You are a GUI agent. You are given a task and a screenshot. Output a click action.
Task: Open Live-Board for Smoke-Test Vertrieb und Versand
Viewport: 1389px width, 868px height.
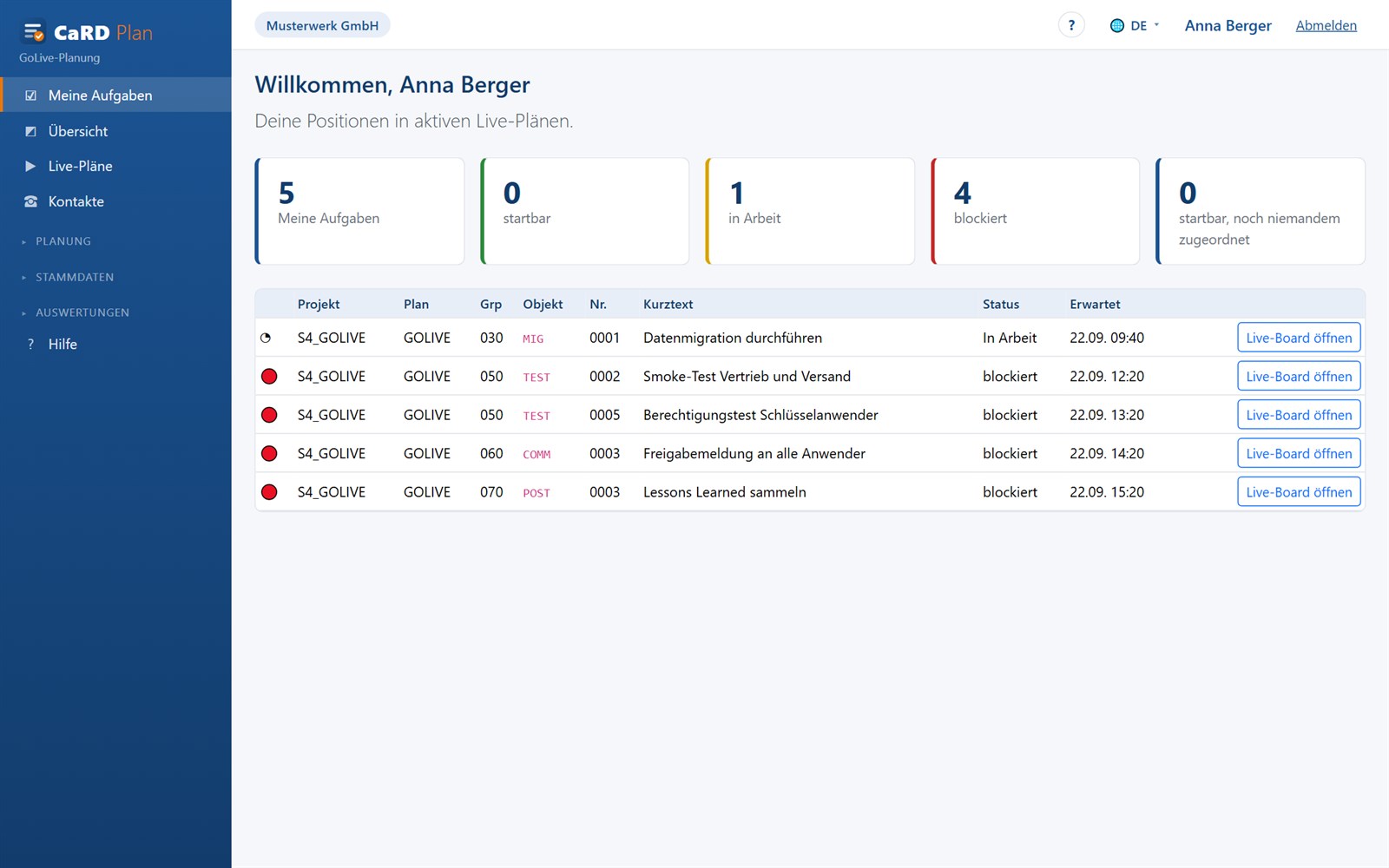(1299, 376)
